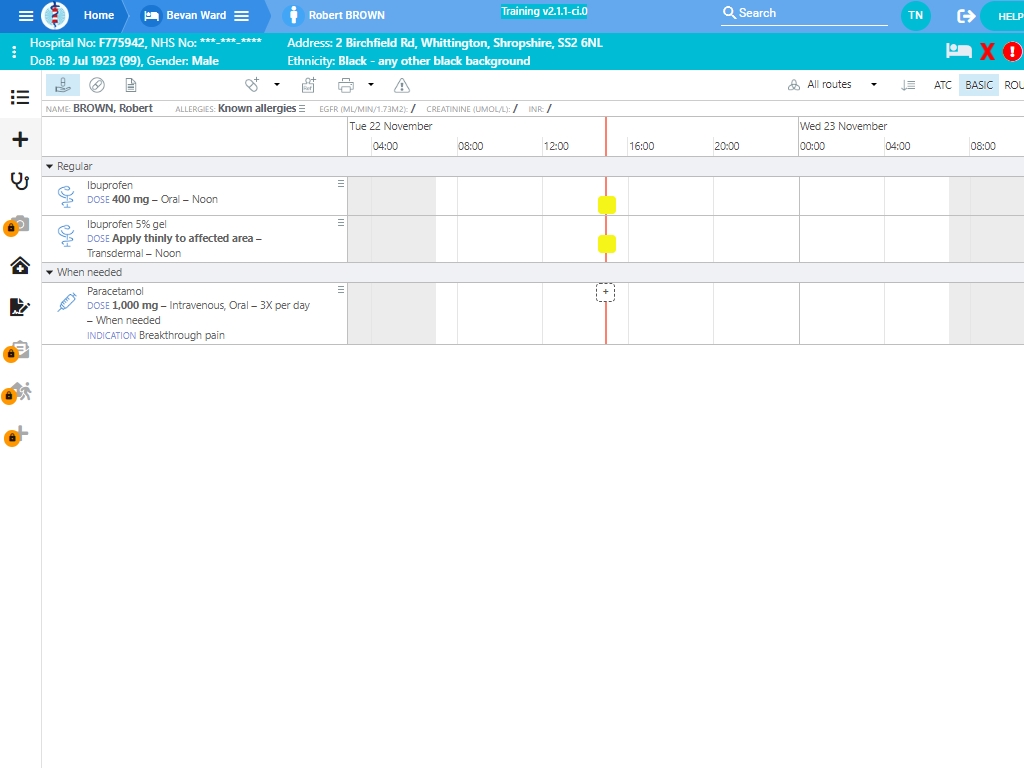Switch to BASIC grouping
Image resolution: width=1024 pixels, height=768 pixels.
(x=978, y=85)
